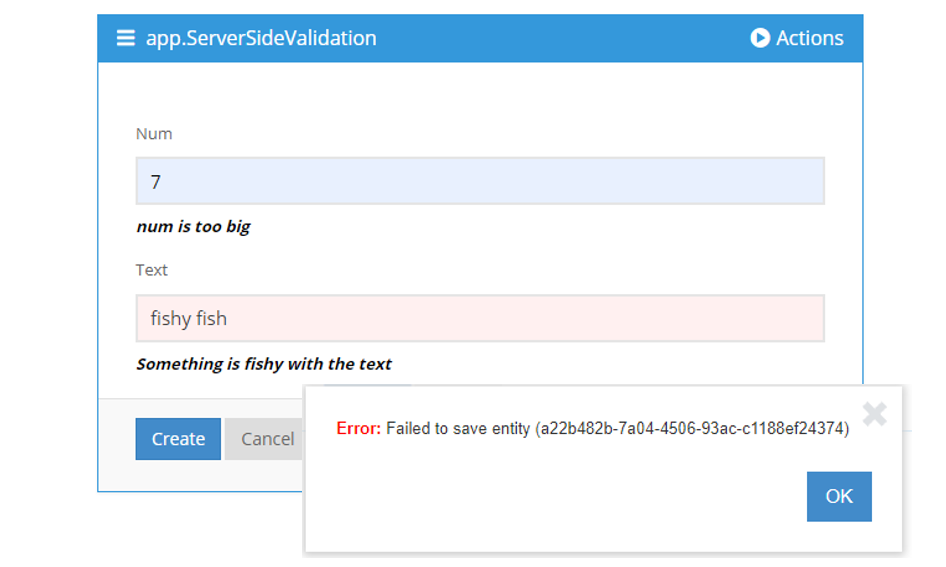Click the app.ServerSideValidation title
Image resolution: width=946 pixels, height=567 pixels.
click(261, 39)
